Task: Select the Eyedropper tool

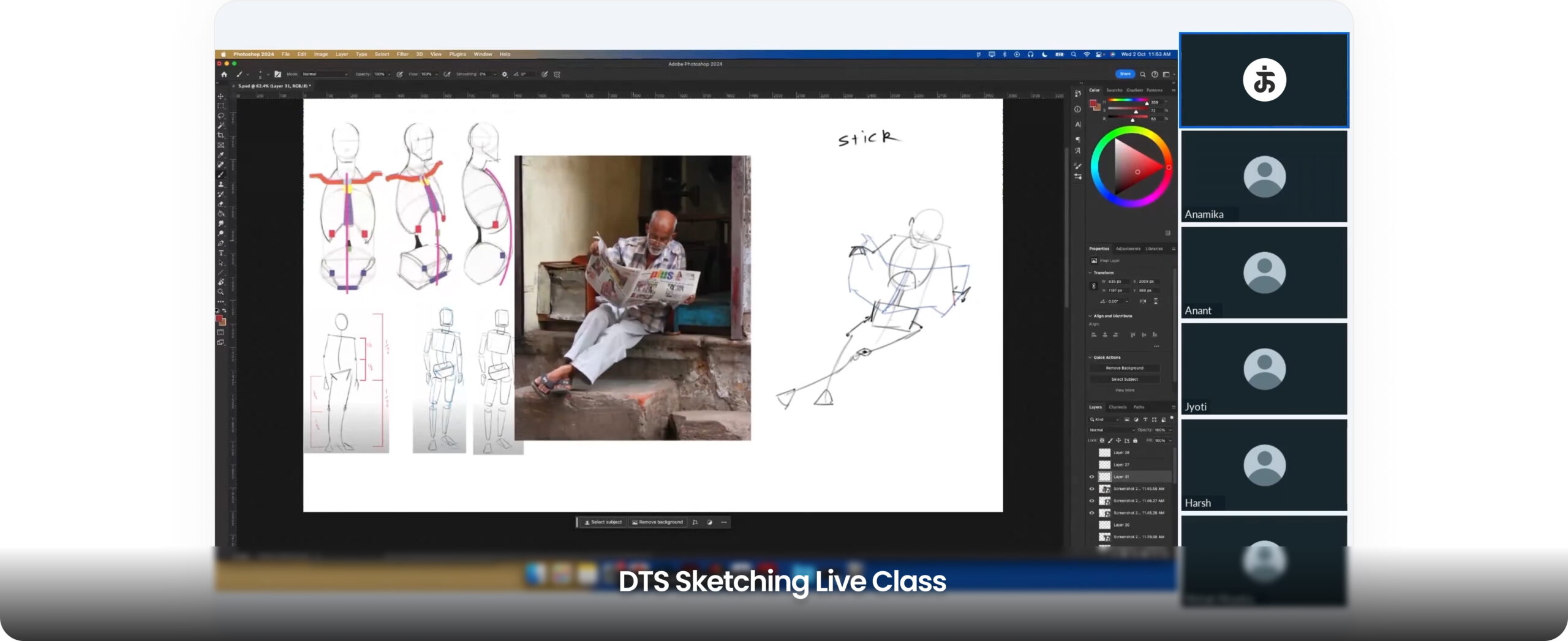Action: pos(221,155)
